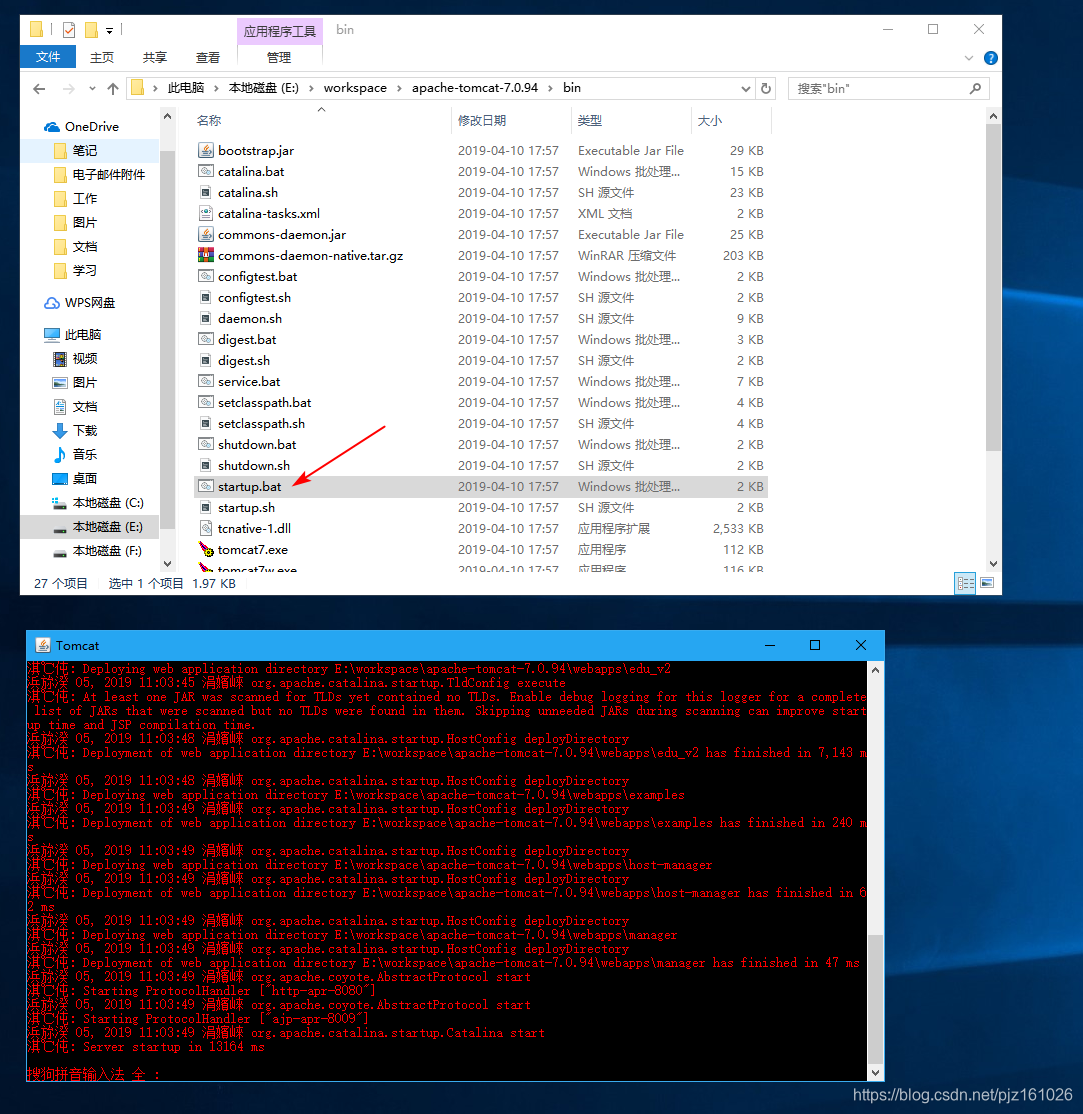Click apache-tomcat-7.0.94 in the breadcrumb path

[475, 88]
